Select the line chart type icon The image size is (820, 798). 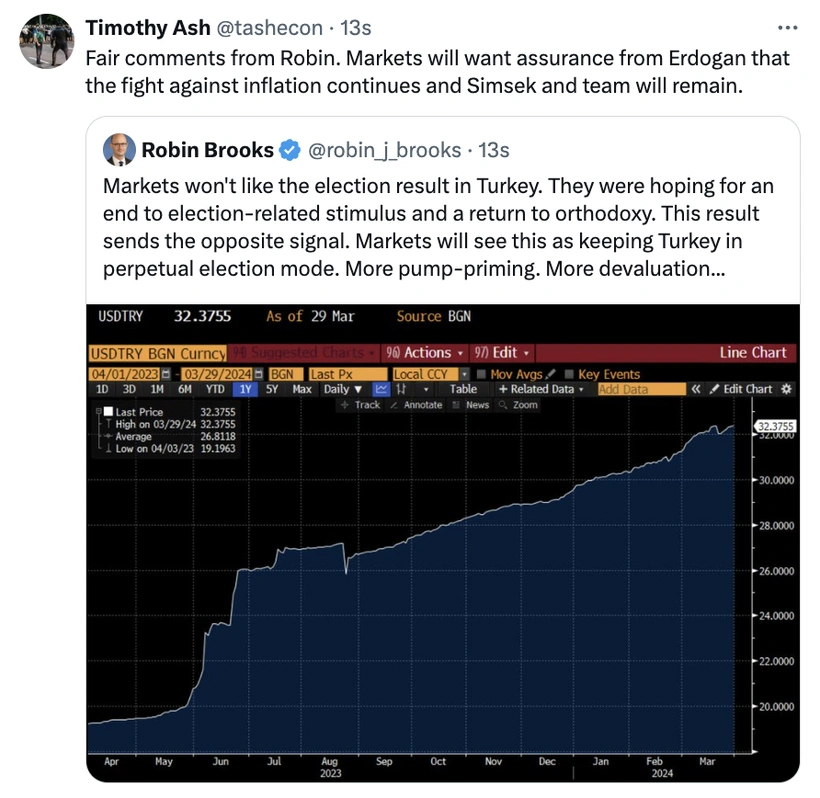coord(381,389)
